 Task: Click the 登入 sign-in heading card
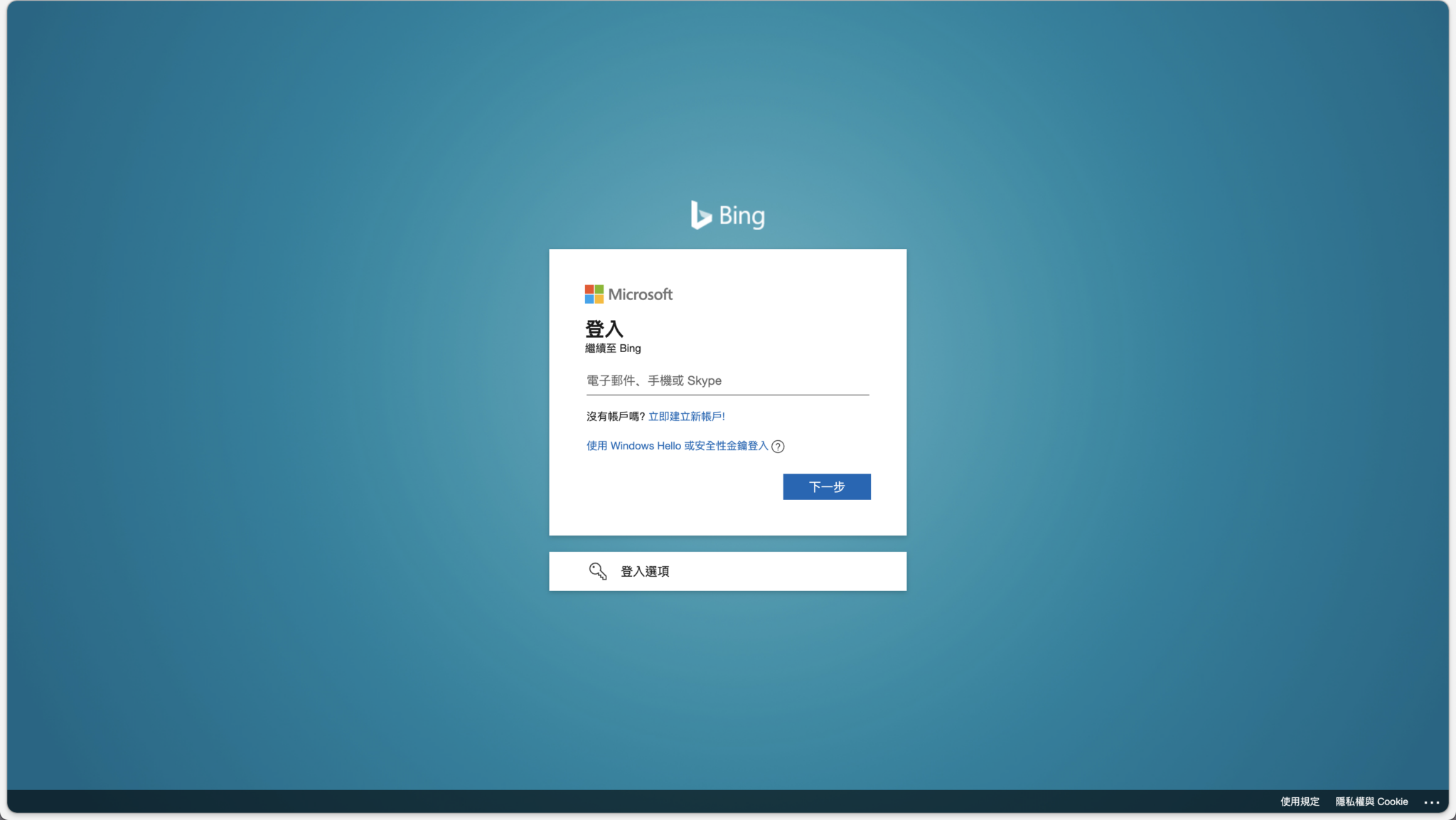tap(604, 329)
